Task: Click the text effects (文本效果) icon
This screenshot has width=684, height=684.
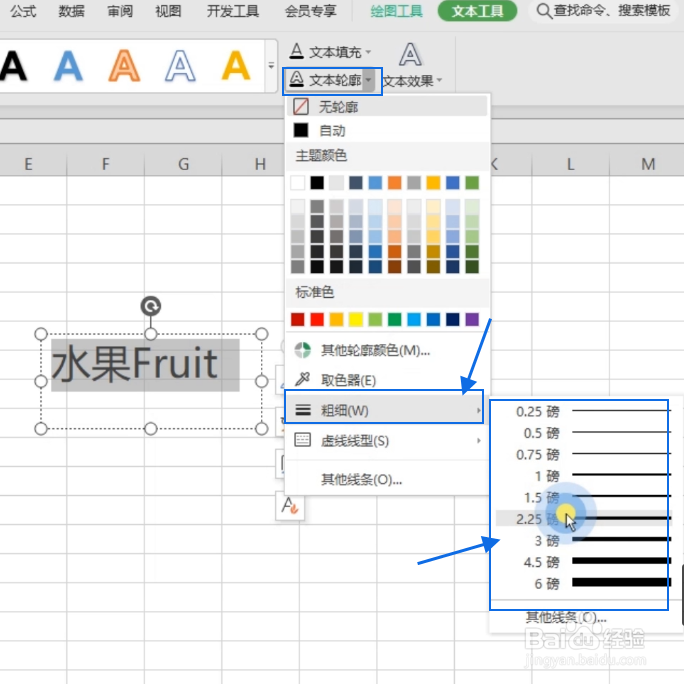Action: (x=410, y=55)
